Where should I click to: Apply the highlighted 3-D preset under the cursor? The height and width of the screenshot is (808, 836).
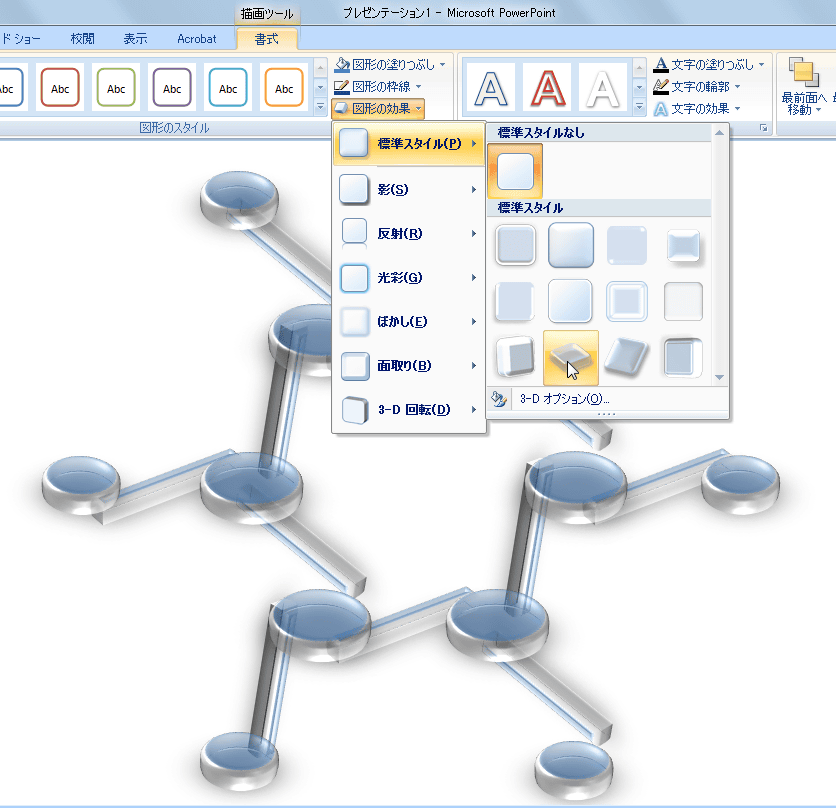[x=570, y=357]
